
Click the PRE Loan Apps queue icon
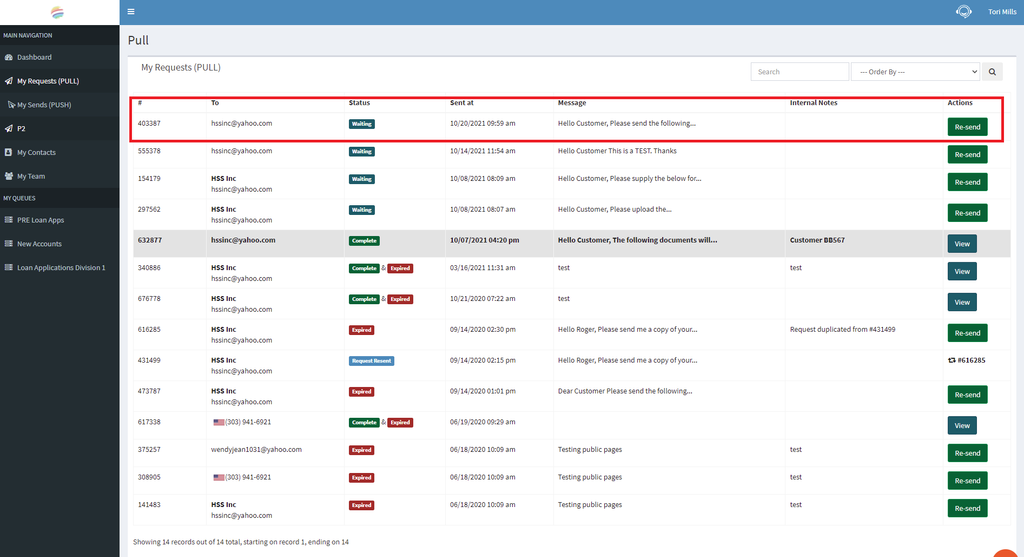click(8, 220)
